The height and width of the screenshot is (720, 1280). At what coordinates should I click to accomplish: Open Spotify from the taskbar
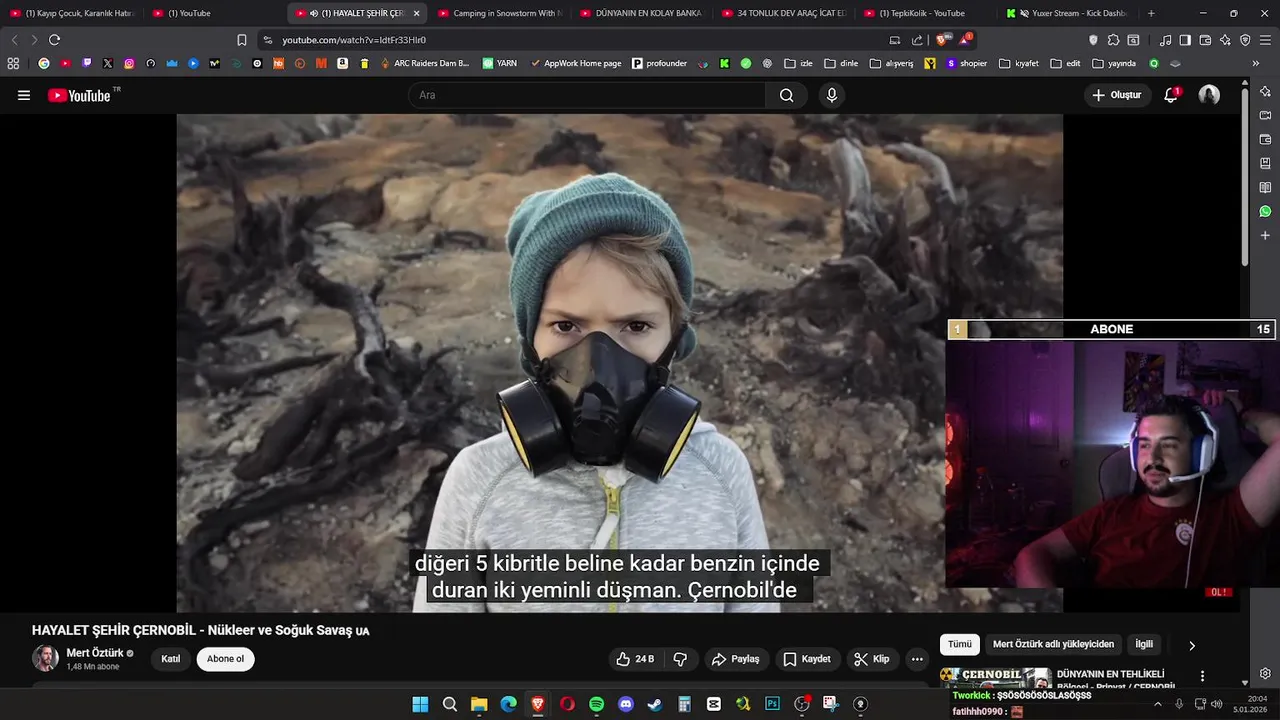[x=596, y=704]
